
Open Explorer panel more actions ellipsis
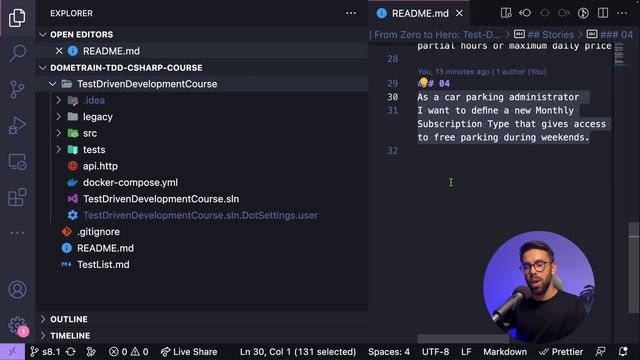(351, 13)
